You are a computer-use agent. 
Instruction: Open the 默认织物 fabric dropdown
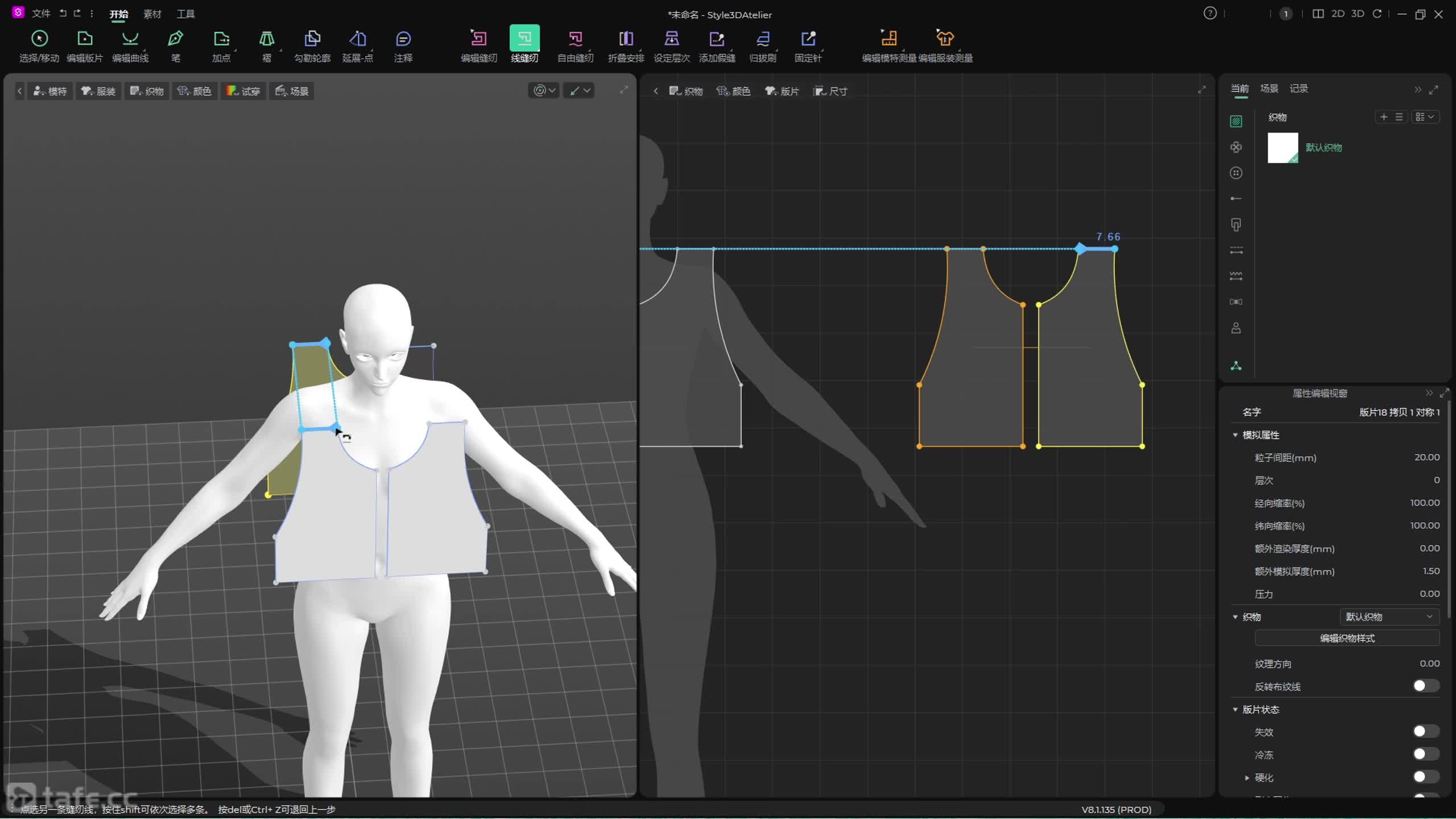tap(1389, 617)
